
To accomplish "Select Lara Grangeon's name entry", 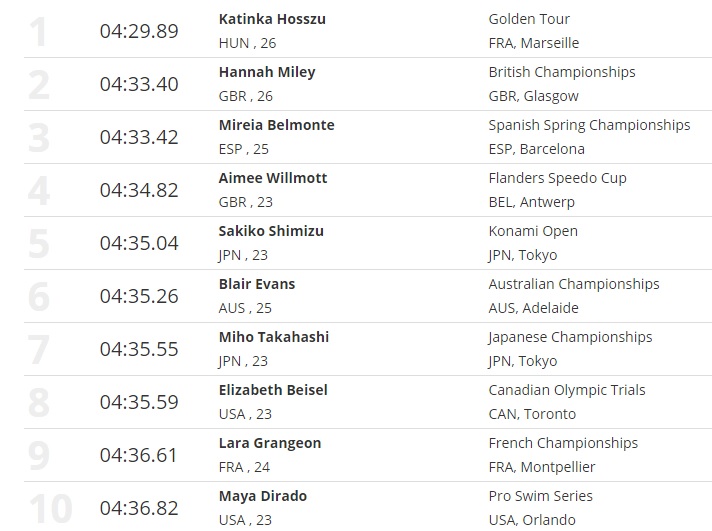I will coord(269,443).
